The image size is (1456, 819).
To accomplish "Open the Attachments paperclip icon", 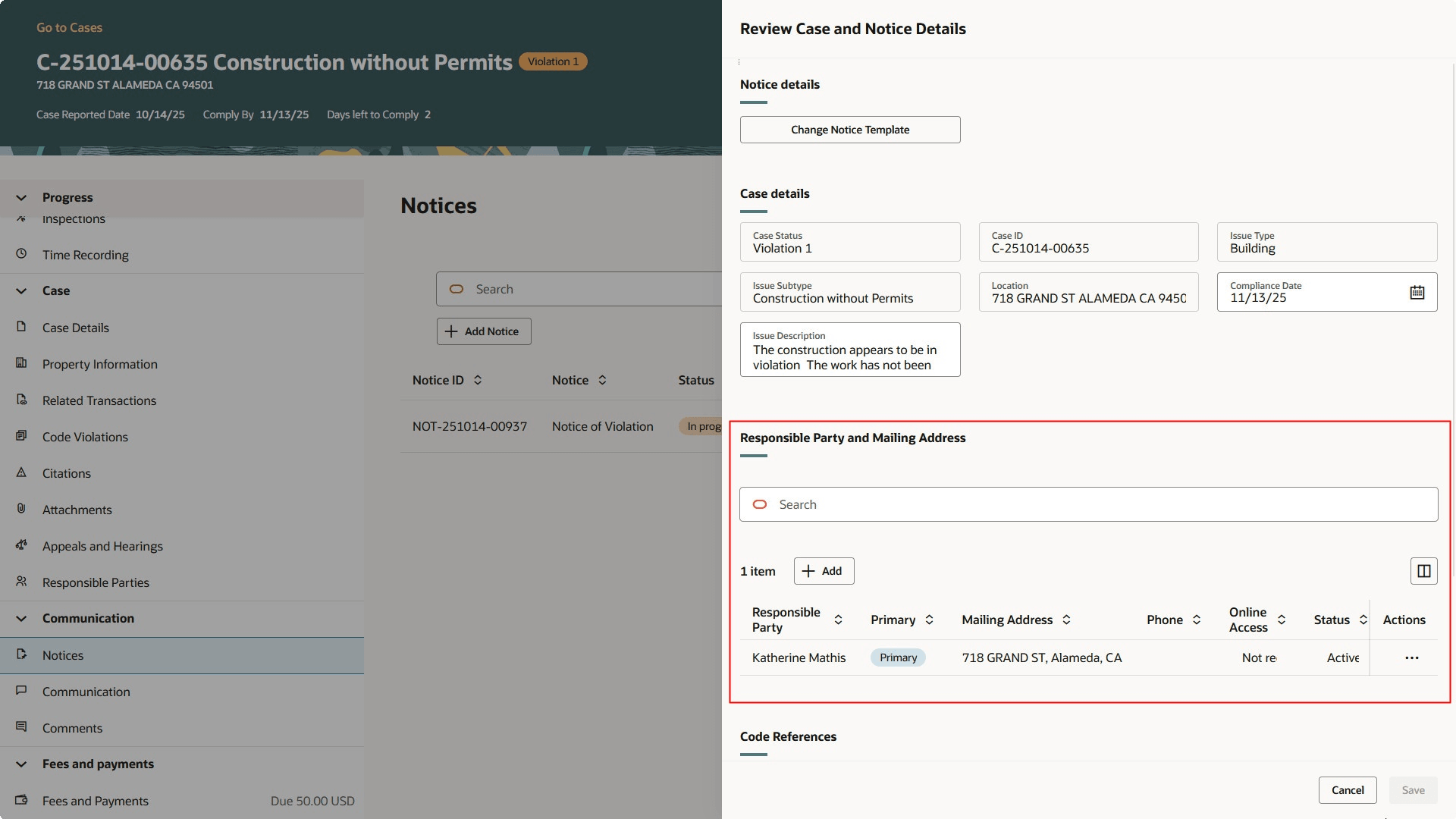I will click(21, 509).
